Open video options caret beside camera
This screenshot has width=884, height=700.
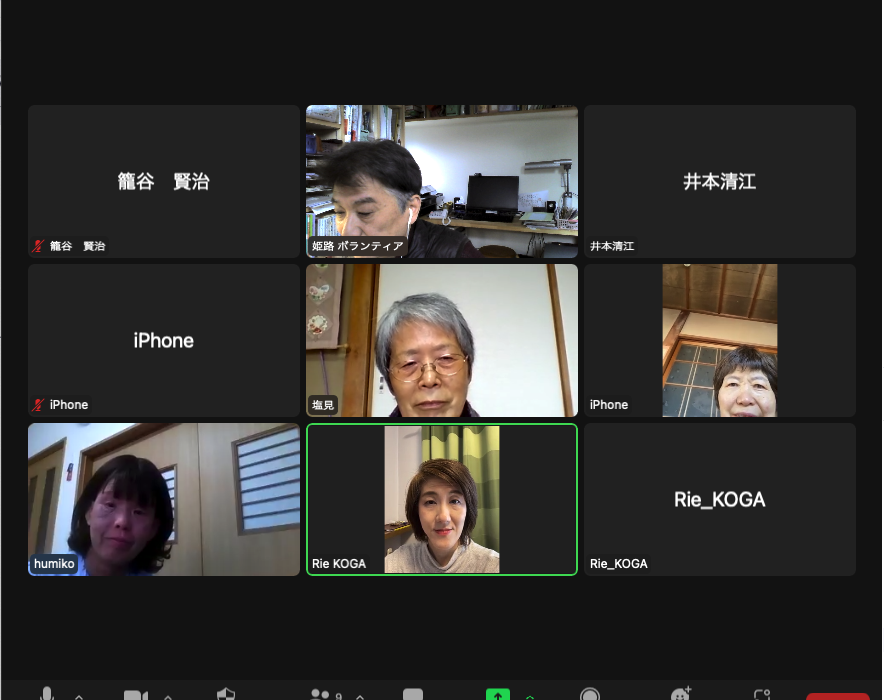pos(167,697)
